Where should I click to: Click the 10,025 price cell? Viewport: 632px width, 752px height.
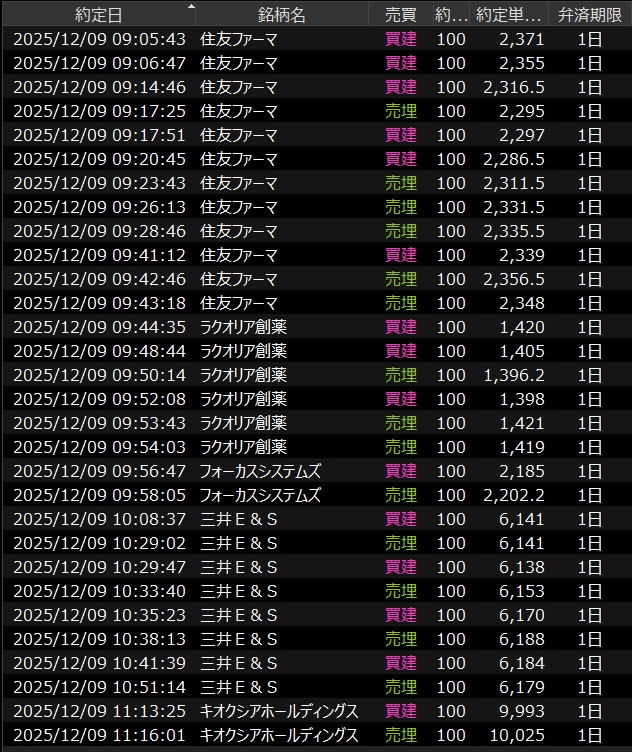click(520, 735)
